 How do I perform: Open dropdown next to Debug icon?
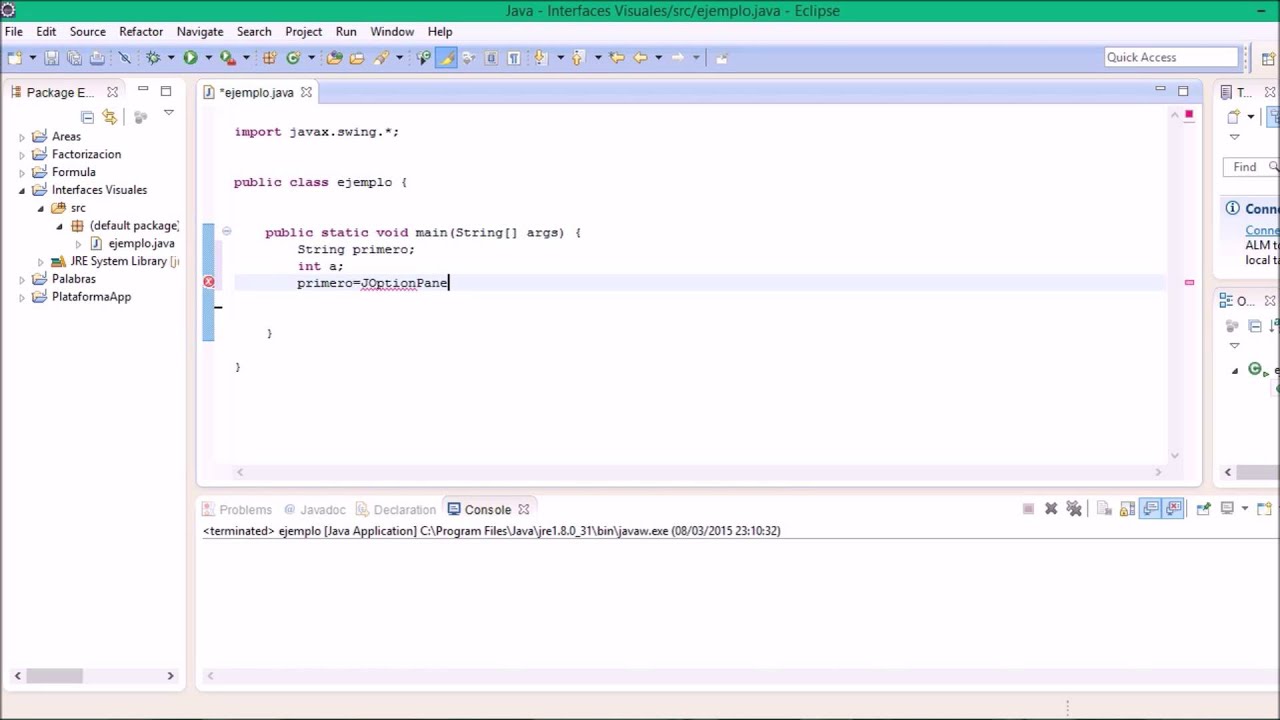pyautogui.click(x=171, y=58)
